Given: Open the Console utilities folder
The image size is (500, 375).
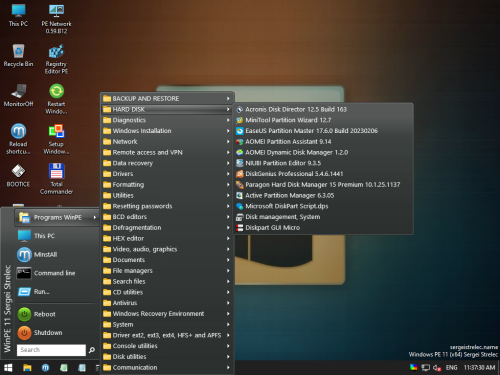Looking at the screenshot, I should point(167,346).
